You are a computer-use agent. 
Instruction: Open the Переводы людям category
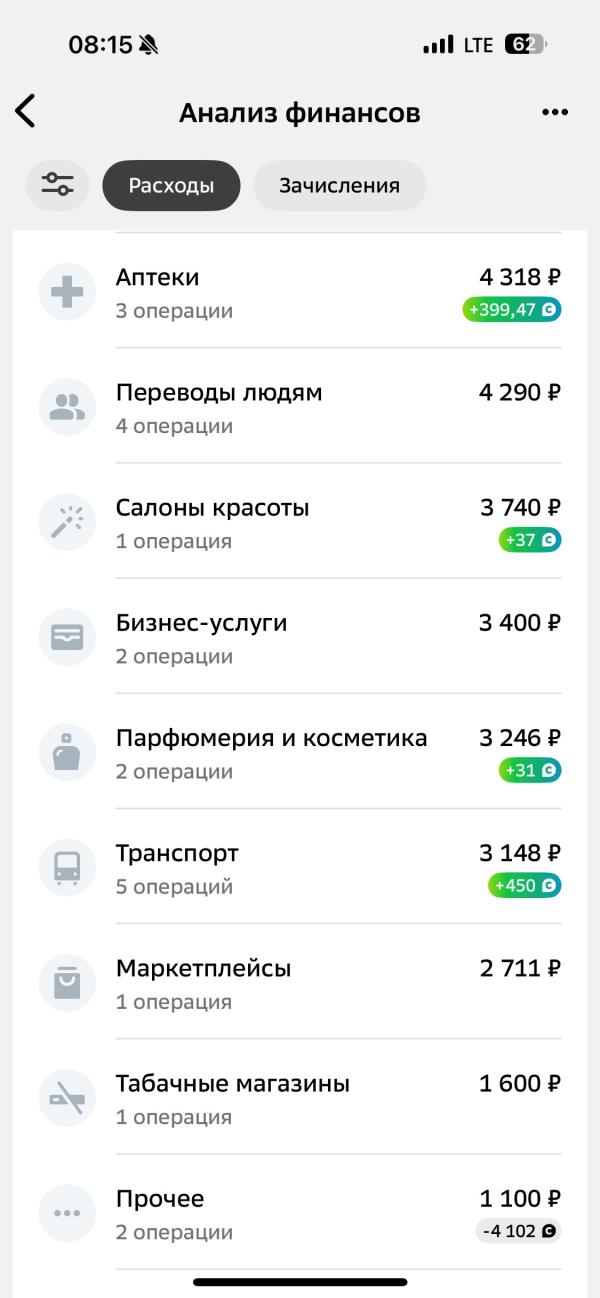point(219,392)
